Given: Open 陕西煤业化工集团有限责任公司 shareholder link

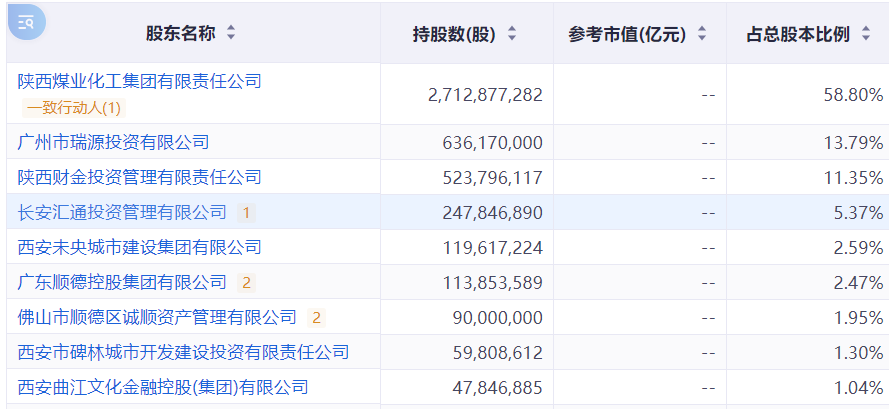Looking at the screenshot, I should [139, 81].
